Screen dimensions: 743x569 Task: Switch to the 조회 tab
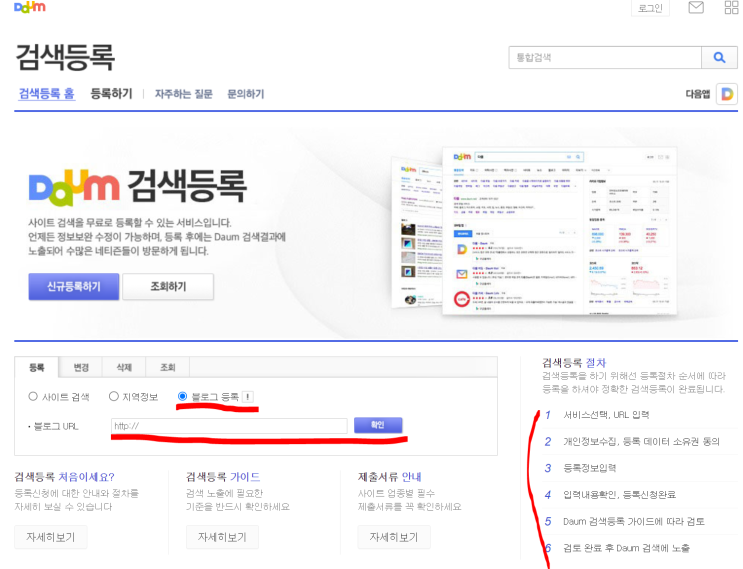tap(168, 367)
